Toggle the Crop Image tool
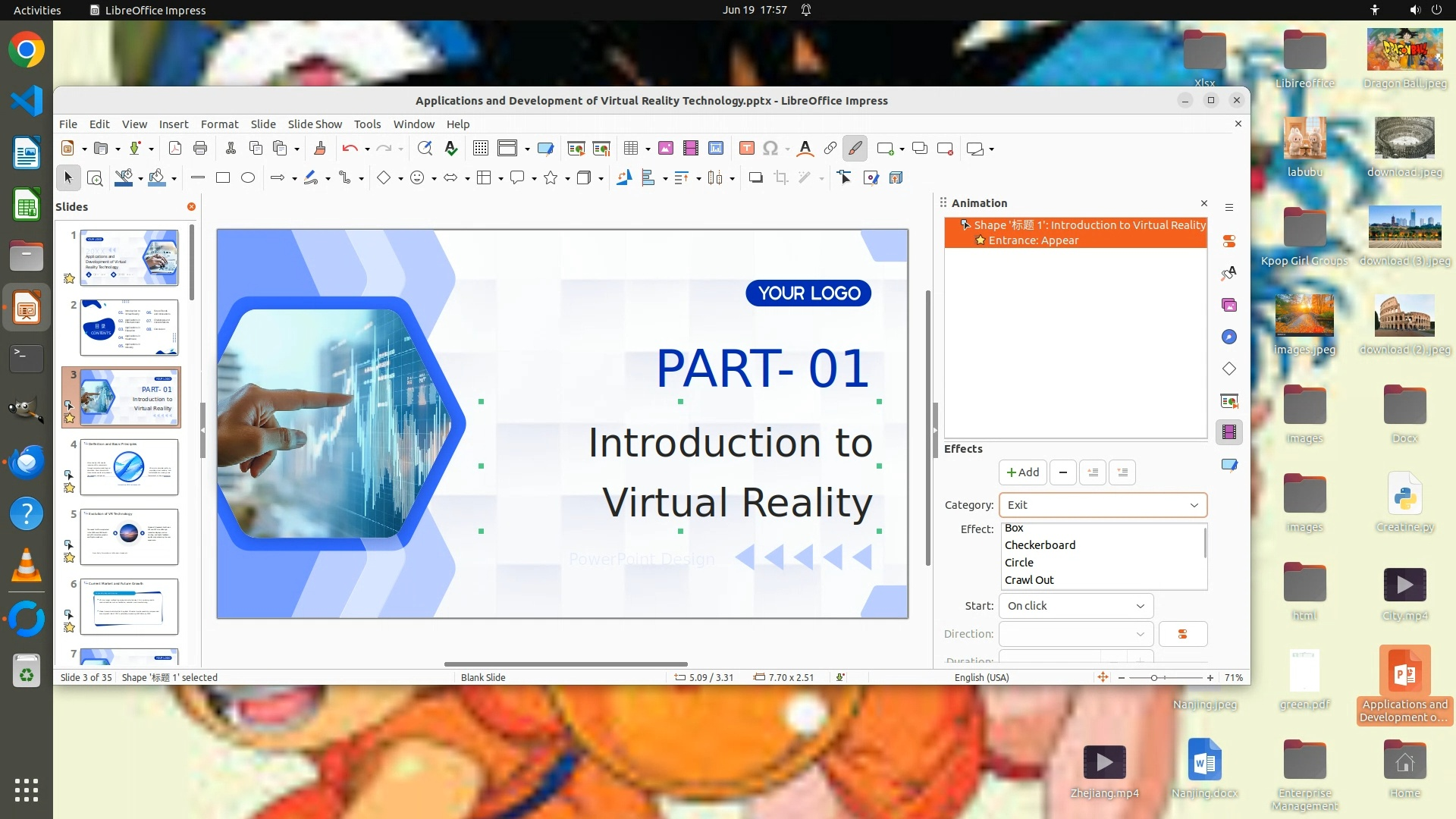1456x819 pixels. (781, 177)
